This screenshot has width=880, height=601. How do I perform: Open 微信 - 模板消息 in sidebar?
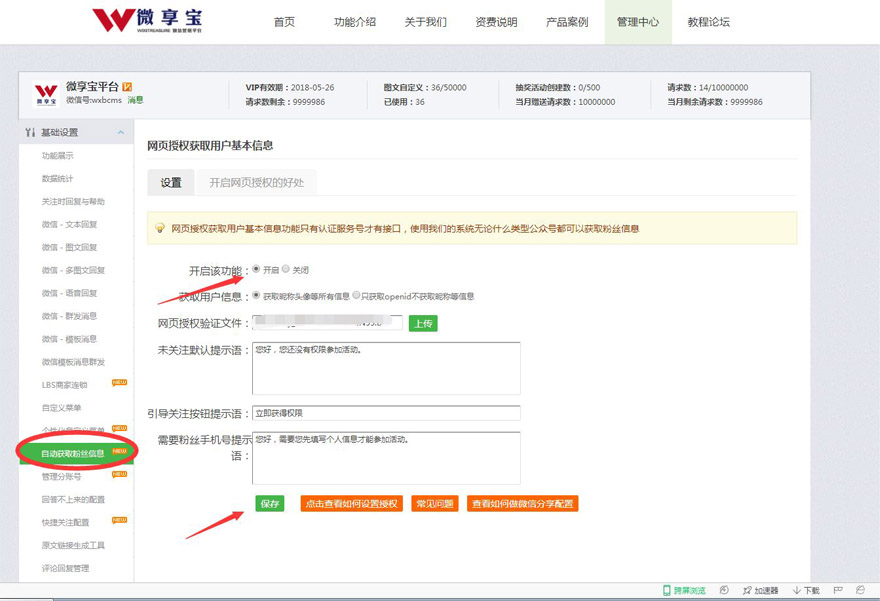coord(69,340)
